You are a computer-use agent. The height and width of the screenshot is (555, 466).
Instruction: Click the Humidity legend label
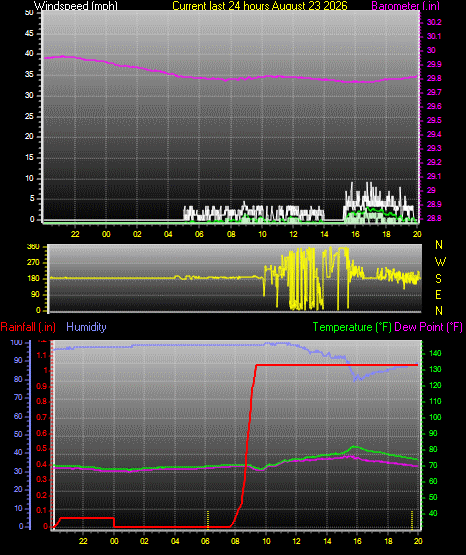tap(86, 327)
